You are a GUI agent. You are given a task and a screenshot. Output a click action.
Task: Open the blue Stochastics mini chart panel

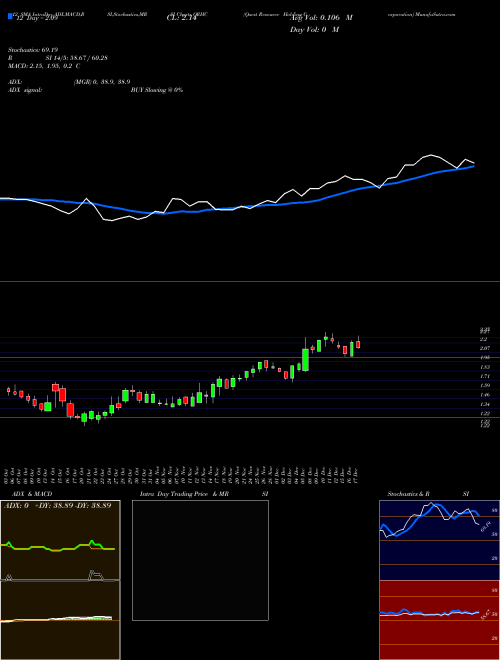click(x=437, y=540)
